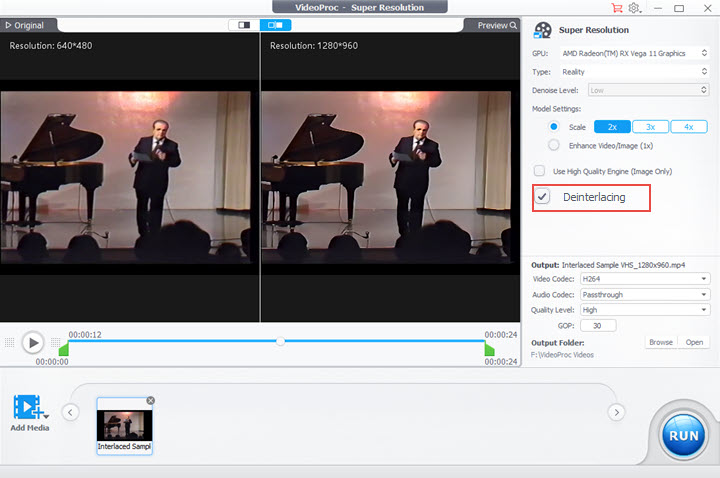Switch to side-by-side compare view
Viewport: 720px width, 478px height.
point(276,25)
